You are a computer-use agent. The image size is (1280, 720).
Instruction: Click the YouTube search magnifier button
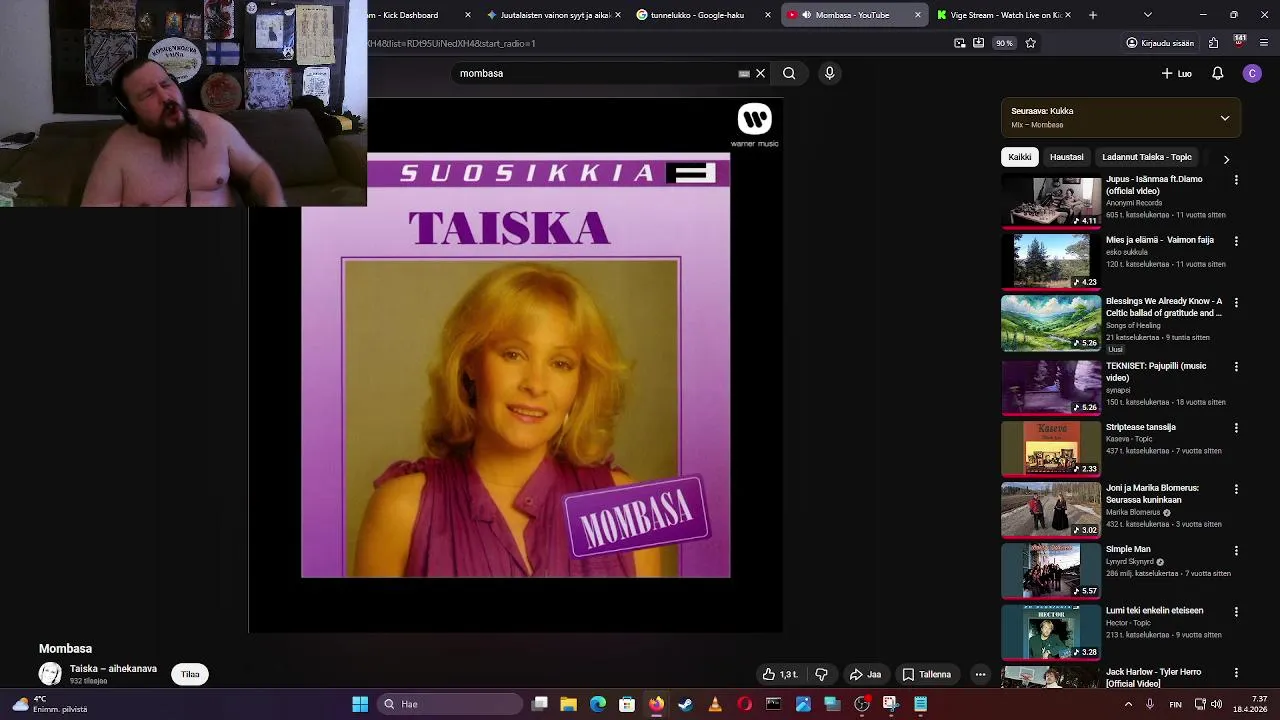coord(789,73)
